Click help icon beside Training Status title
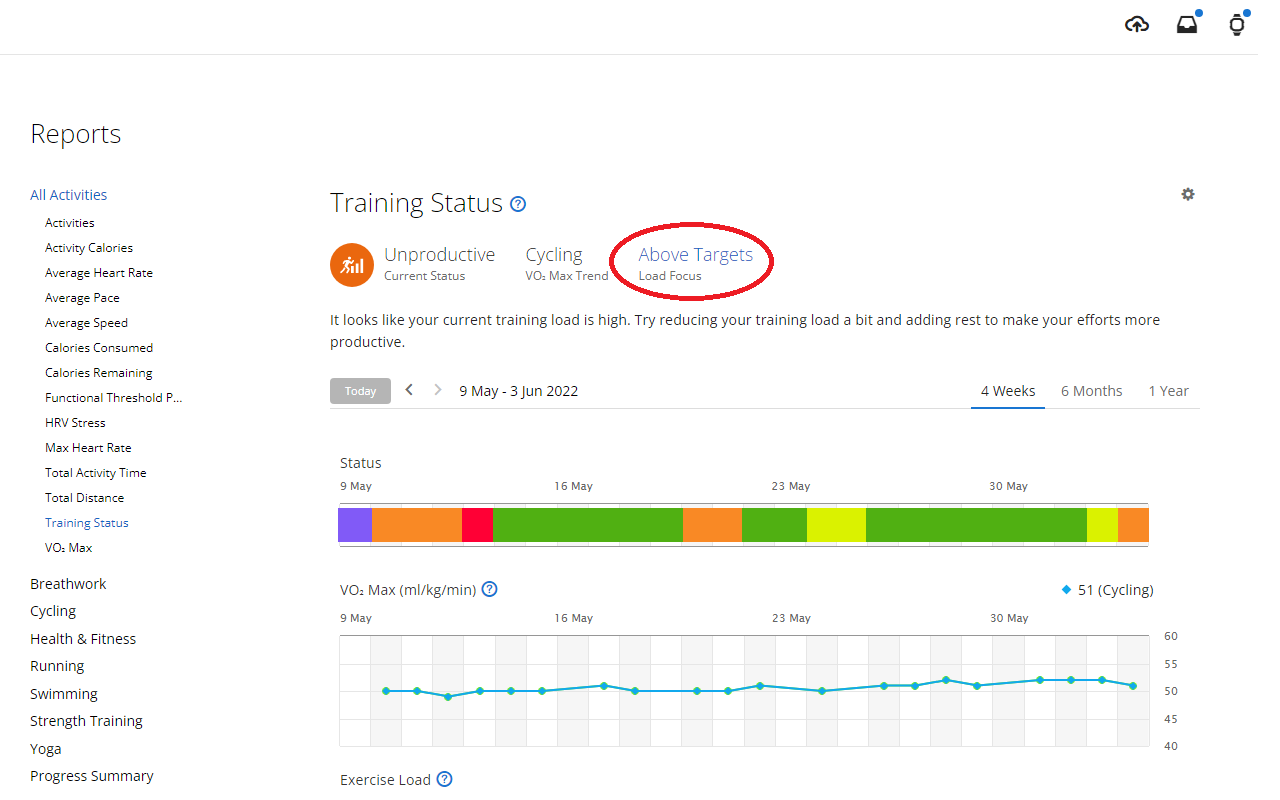Screen dimensions: 1280x800 [518, 204]
